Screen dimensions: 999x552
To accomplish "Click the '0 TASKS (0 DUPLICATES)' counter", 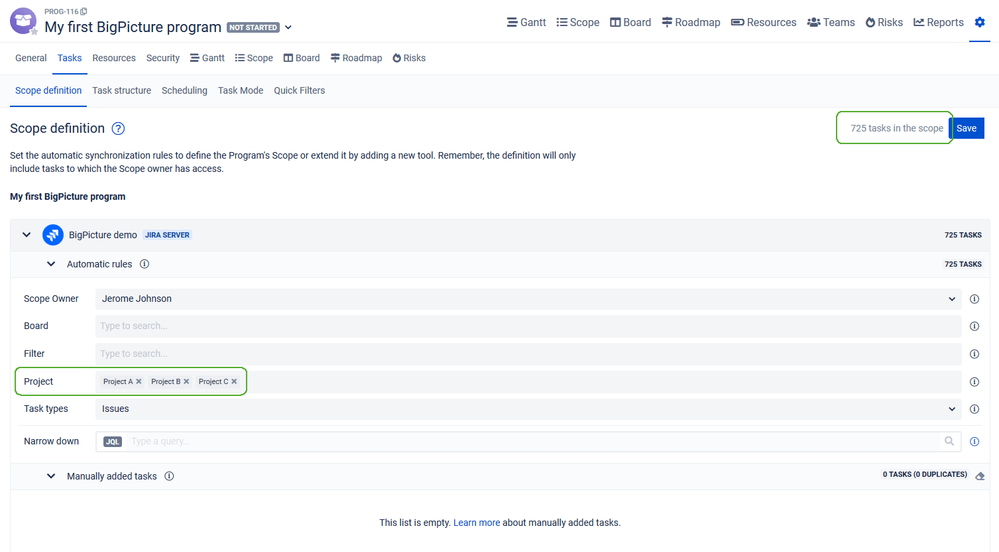I will [x=924, y=475].
